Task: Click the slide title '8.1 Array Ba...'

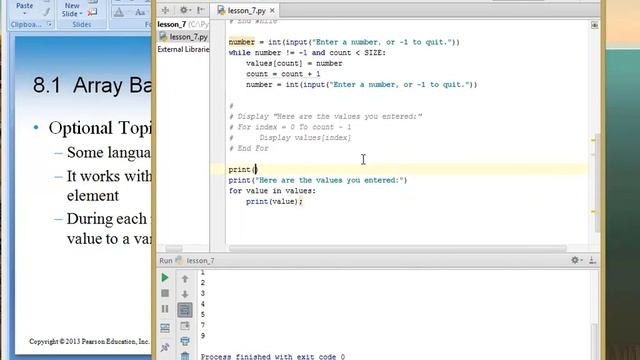Action: coord(92,85)
